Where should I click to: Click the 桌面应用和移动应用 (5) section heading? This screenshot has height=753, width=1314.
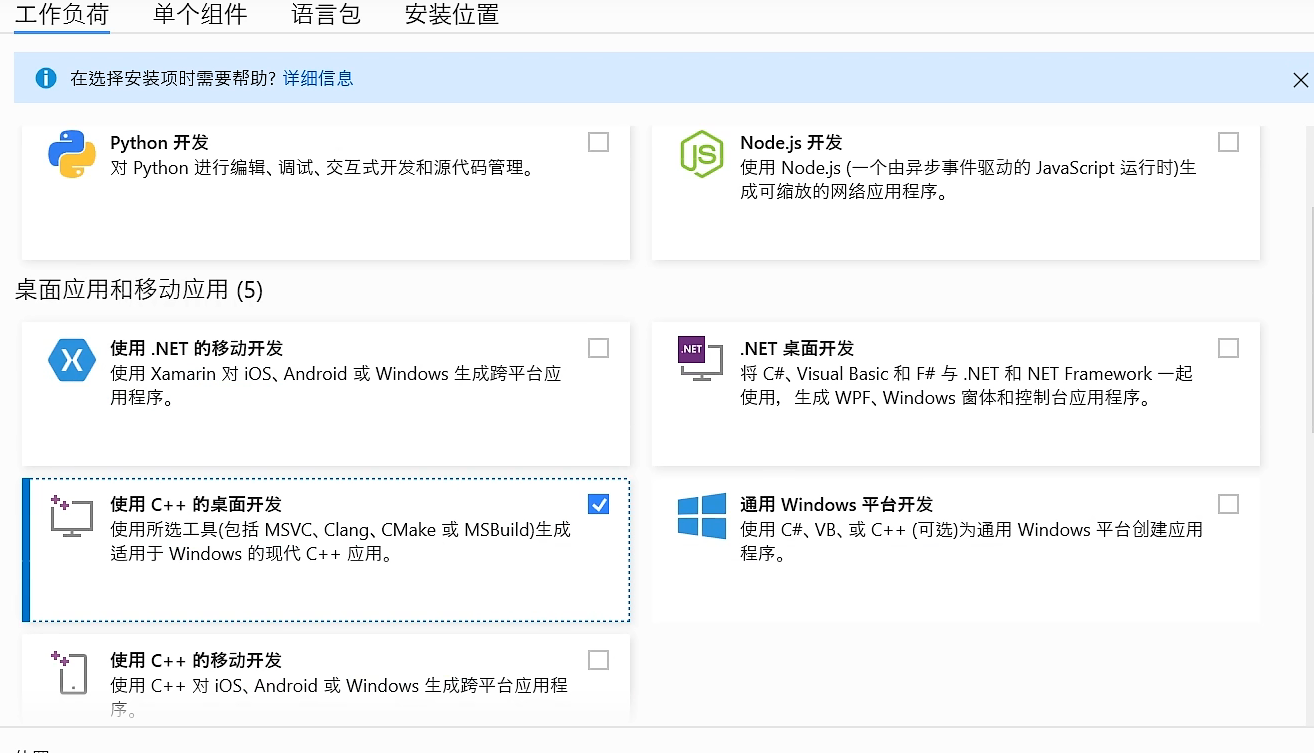(139, 290)
